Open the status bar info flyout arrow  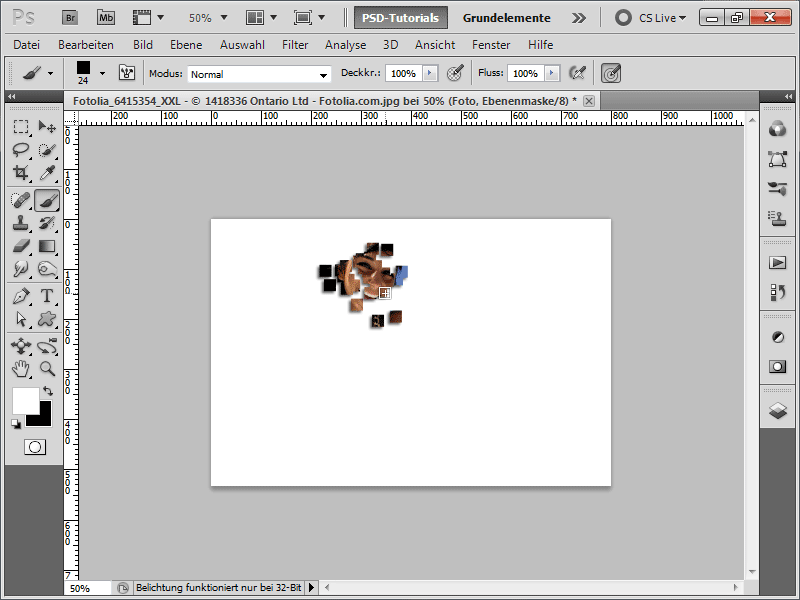click(x=311, y=588)
